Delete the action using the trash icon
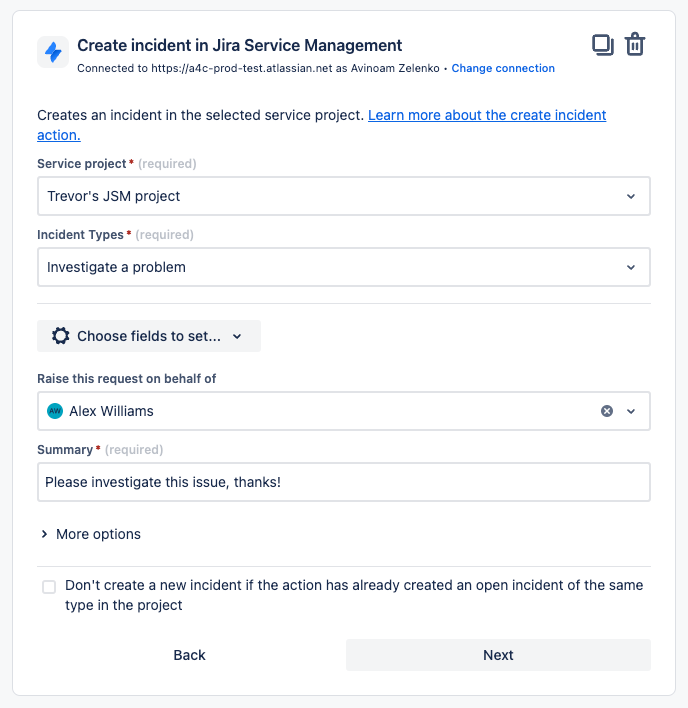Viewport: 688px width, 708px height. [x=635, y=45]
